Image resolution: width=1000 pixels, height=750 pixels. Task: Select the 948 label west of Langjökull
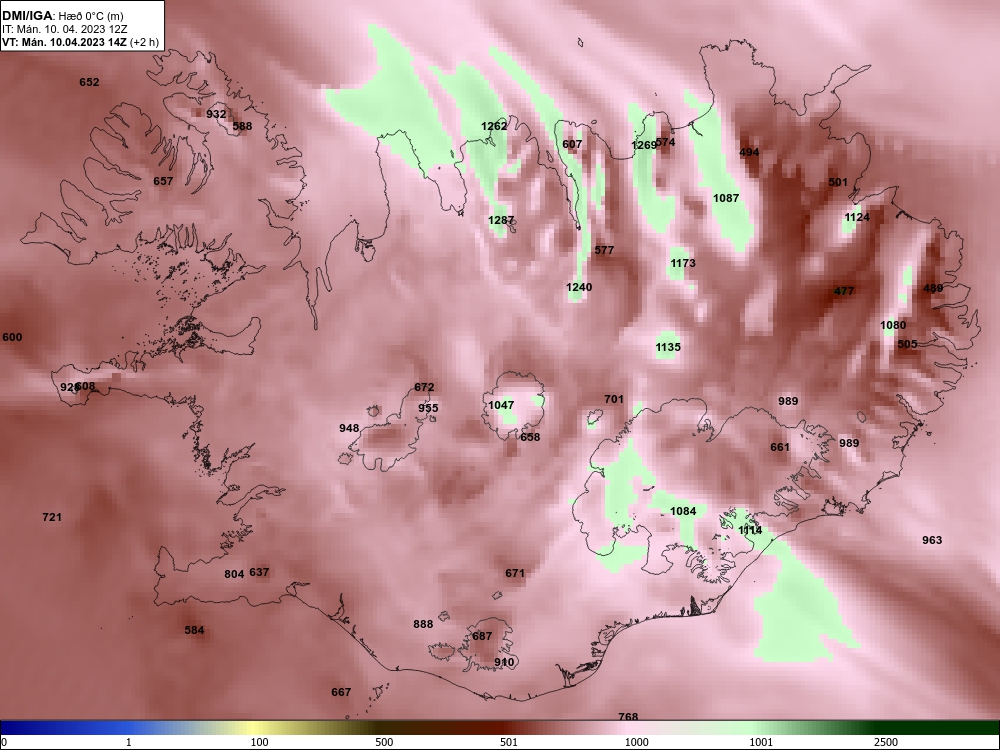[x=349, y=429]
